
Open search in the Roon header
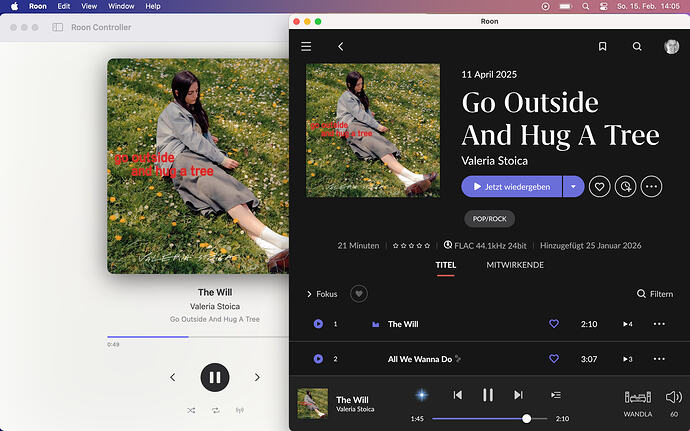click(x=637, y=46)
